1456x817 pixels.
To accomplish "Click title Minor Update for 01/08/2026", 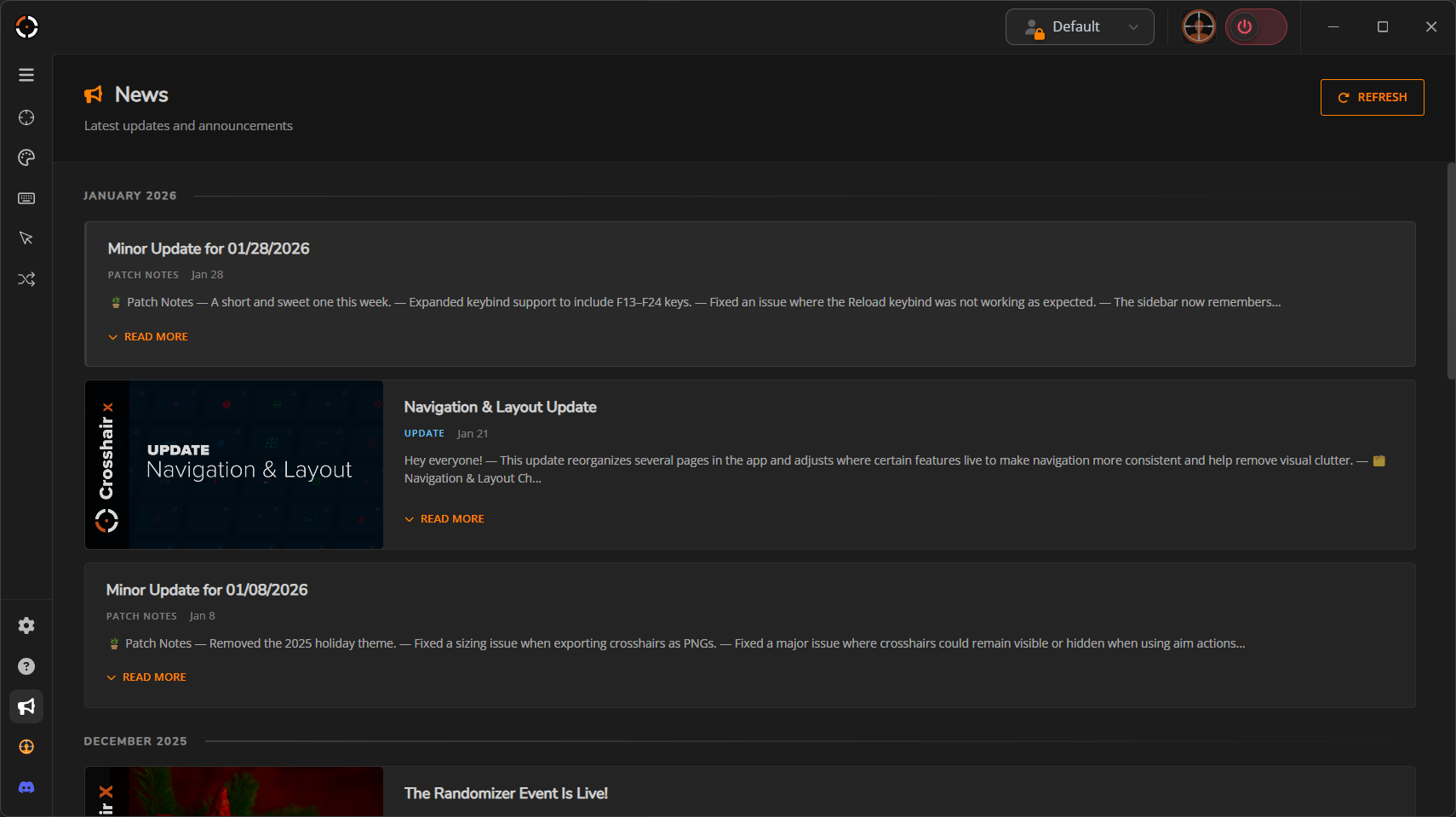I will pos(207,590).
